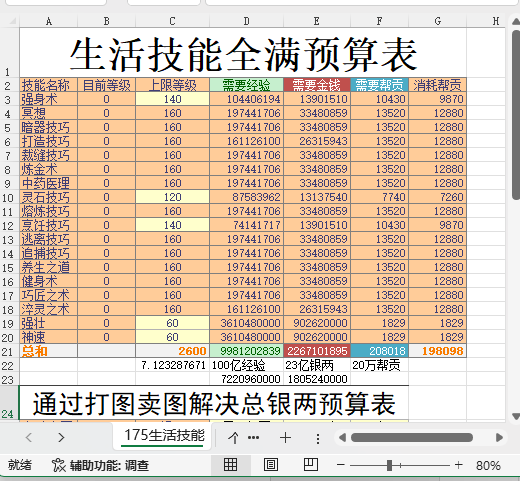Select the 淬灵之术 cell

click(x=49, y=309)
